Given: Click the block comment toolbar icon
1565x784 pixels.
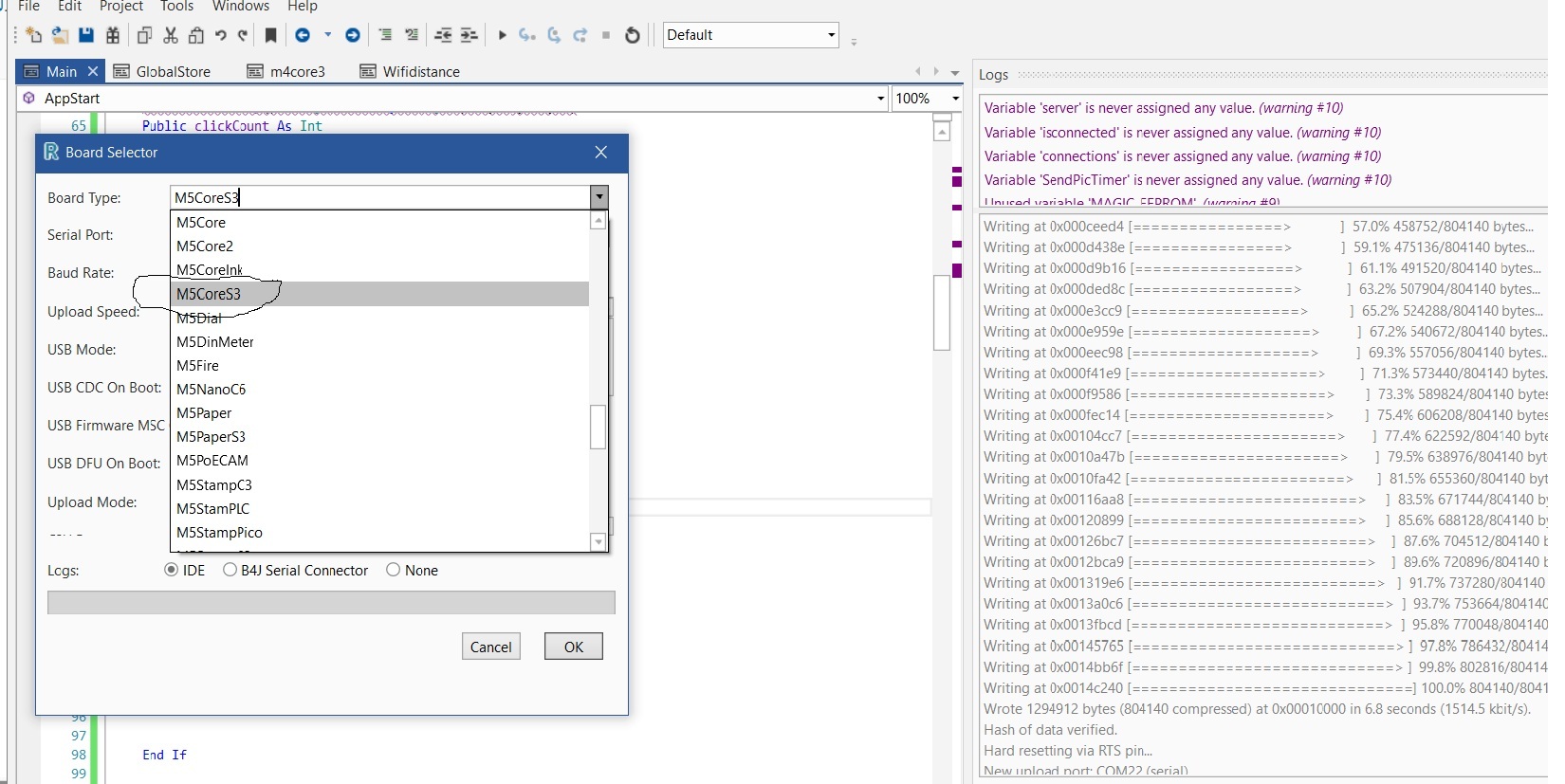Looking at the screenshot, I should 385,35.
